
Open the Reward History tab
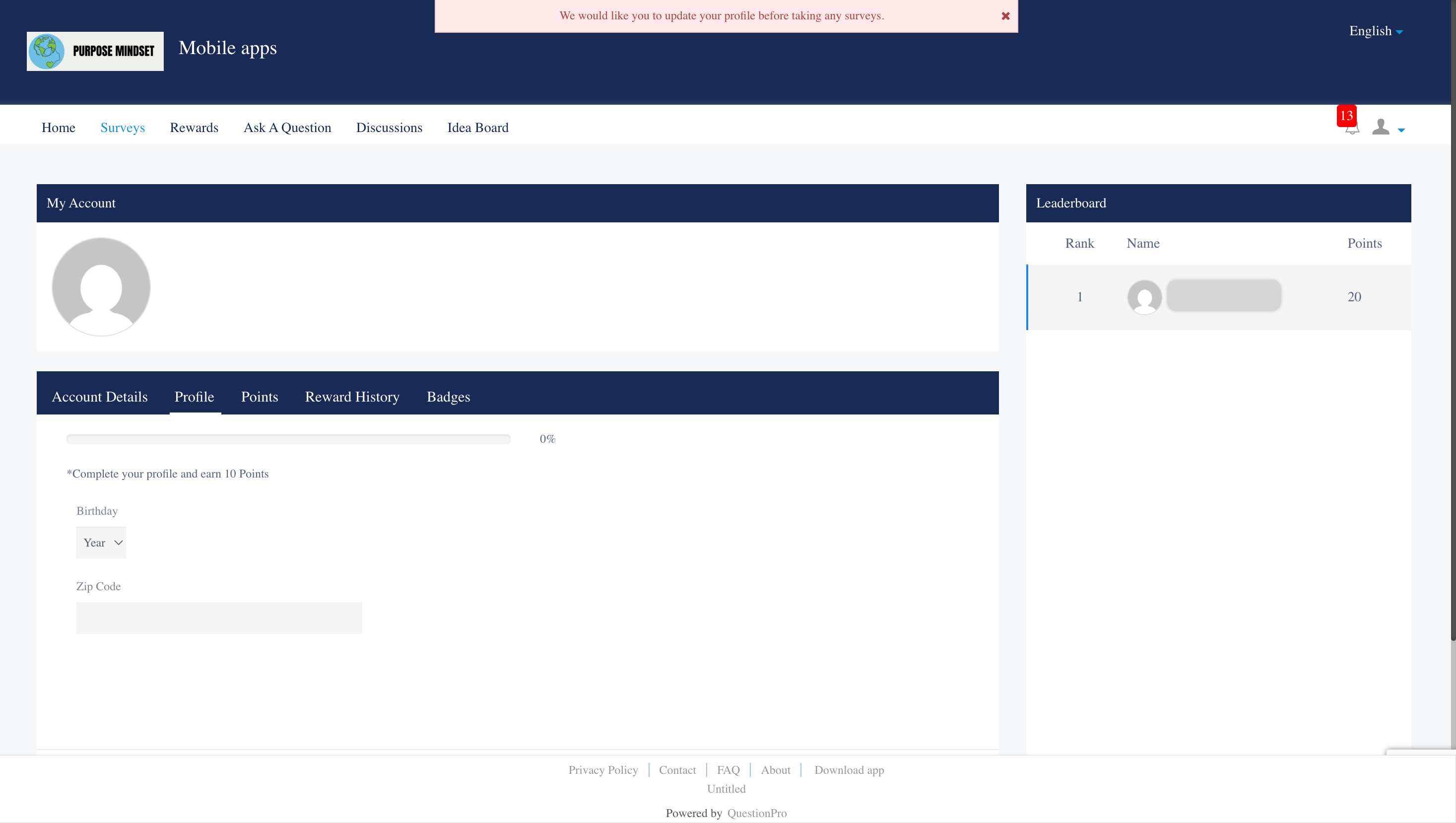351,397
